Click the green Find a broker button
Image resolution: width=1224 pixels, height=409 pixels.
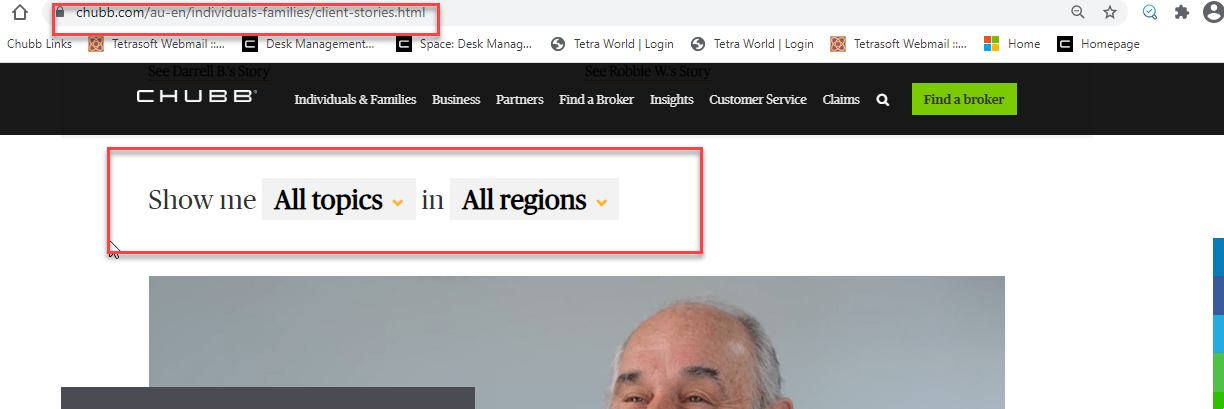click(964, 100)
